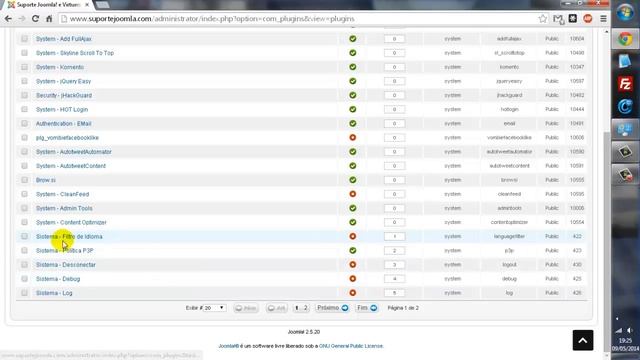Edit ordering field for System - Add FullAjax
The height and width of the screenshot is (360, 640).
pos(394,39)
